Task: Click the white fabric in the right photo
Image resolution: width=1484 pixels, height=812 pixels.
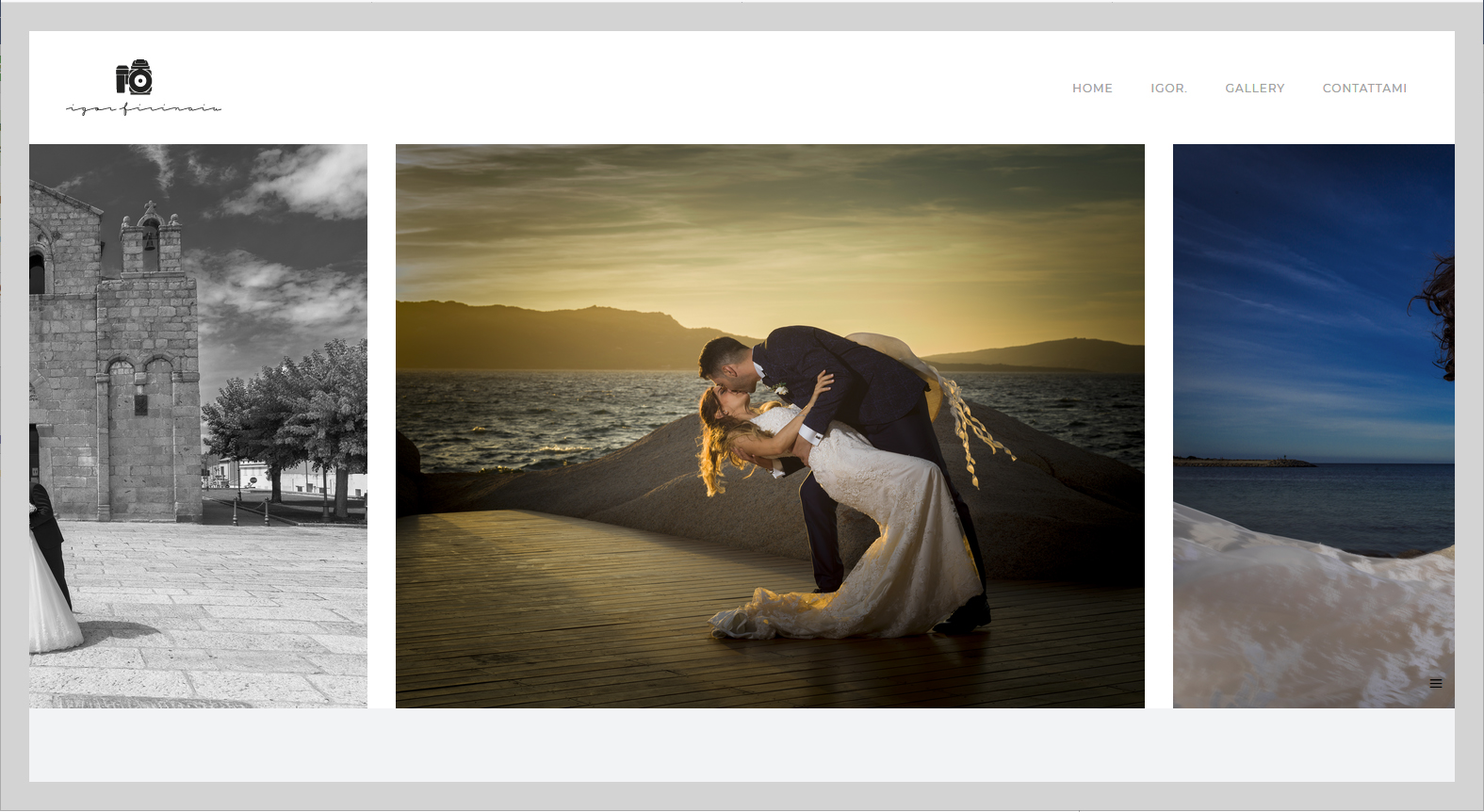Action: [x=1319, y=612]
